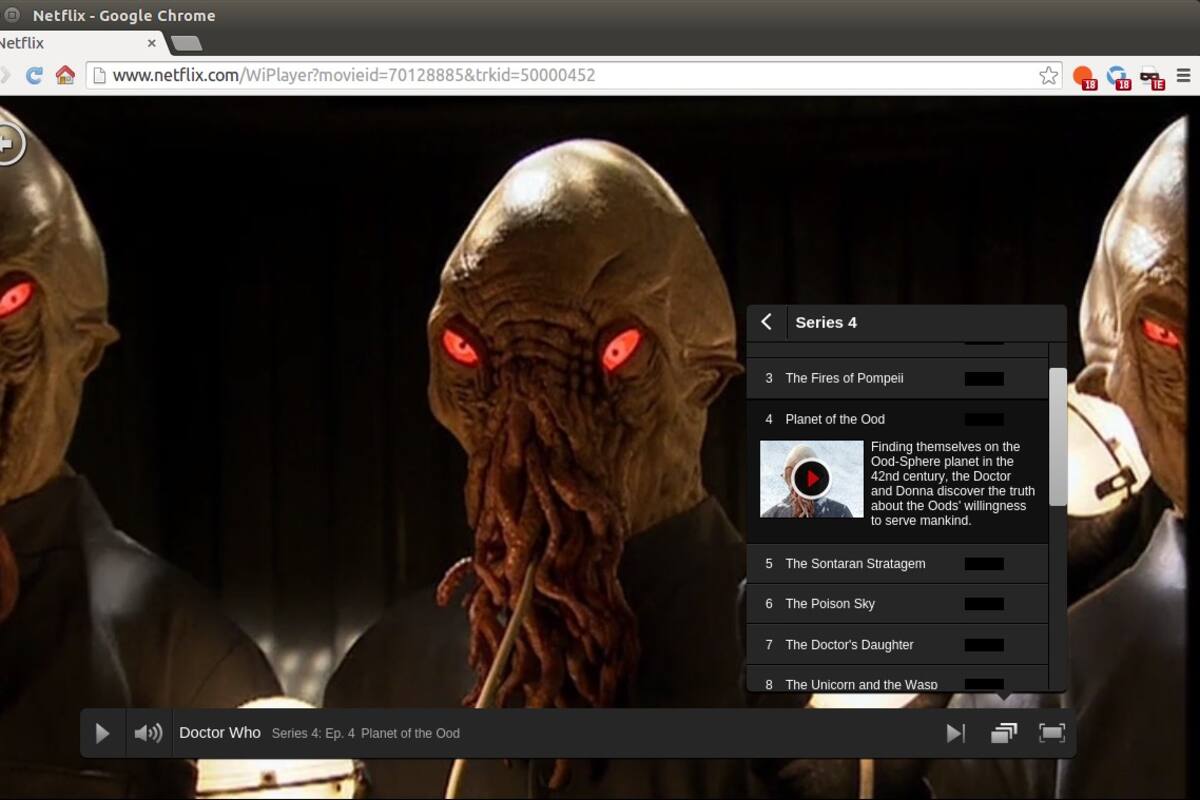Select episode 3 The Fires of Pompeii
Image resolution: width=1200 pixels, height=800 pixels.
tap(897, 378)
